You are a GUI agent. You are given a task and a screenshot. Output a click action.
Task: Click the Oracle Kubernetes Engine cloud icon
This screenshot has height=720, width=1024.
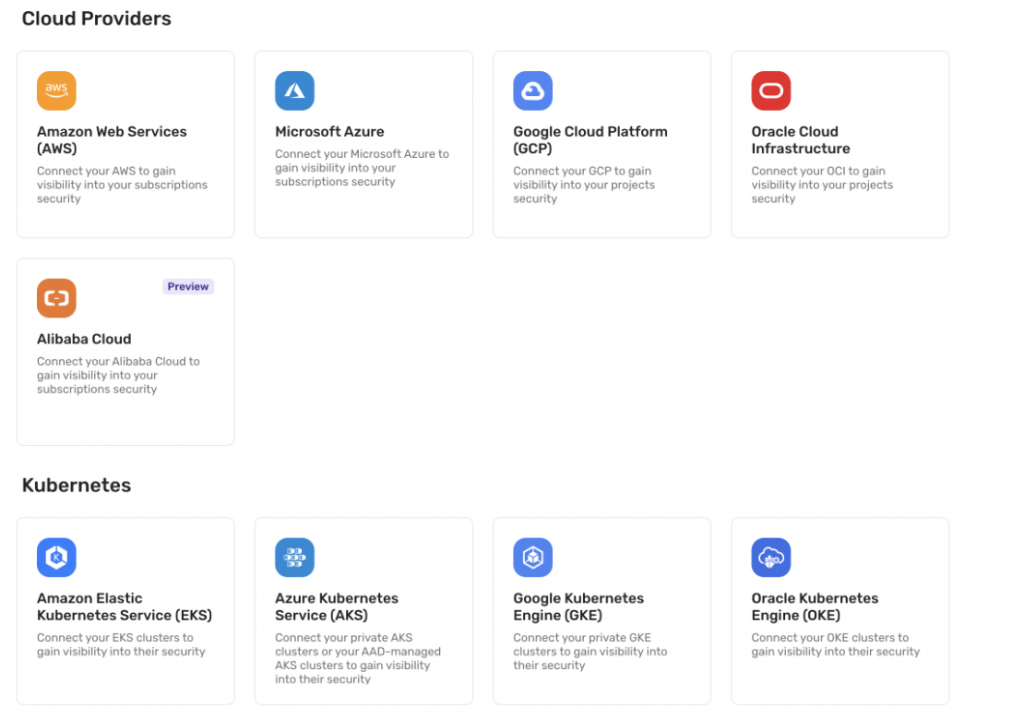click(x=771, y=557)
